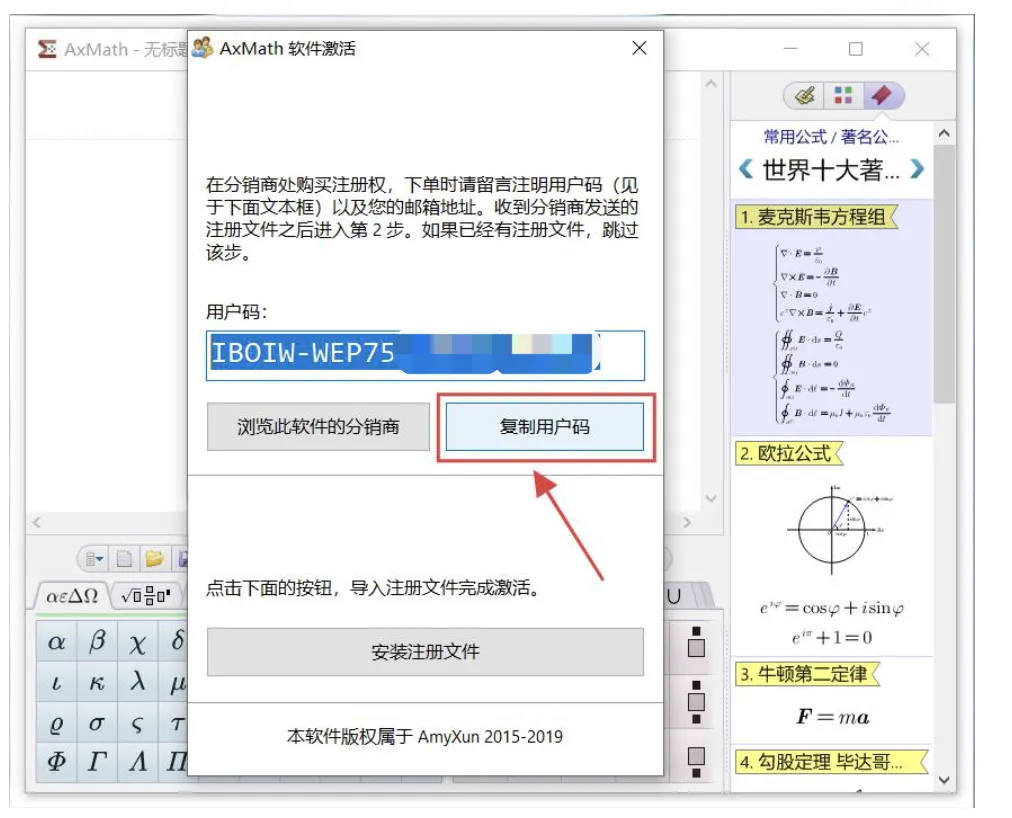Switch to the square root fraction templates tab

[146, 596]
